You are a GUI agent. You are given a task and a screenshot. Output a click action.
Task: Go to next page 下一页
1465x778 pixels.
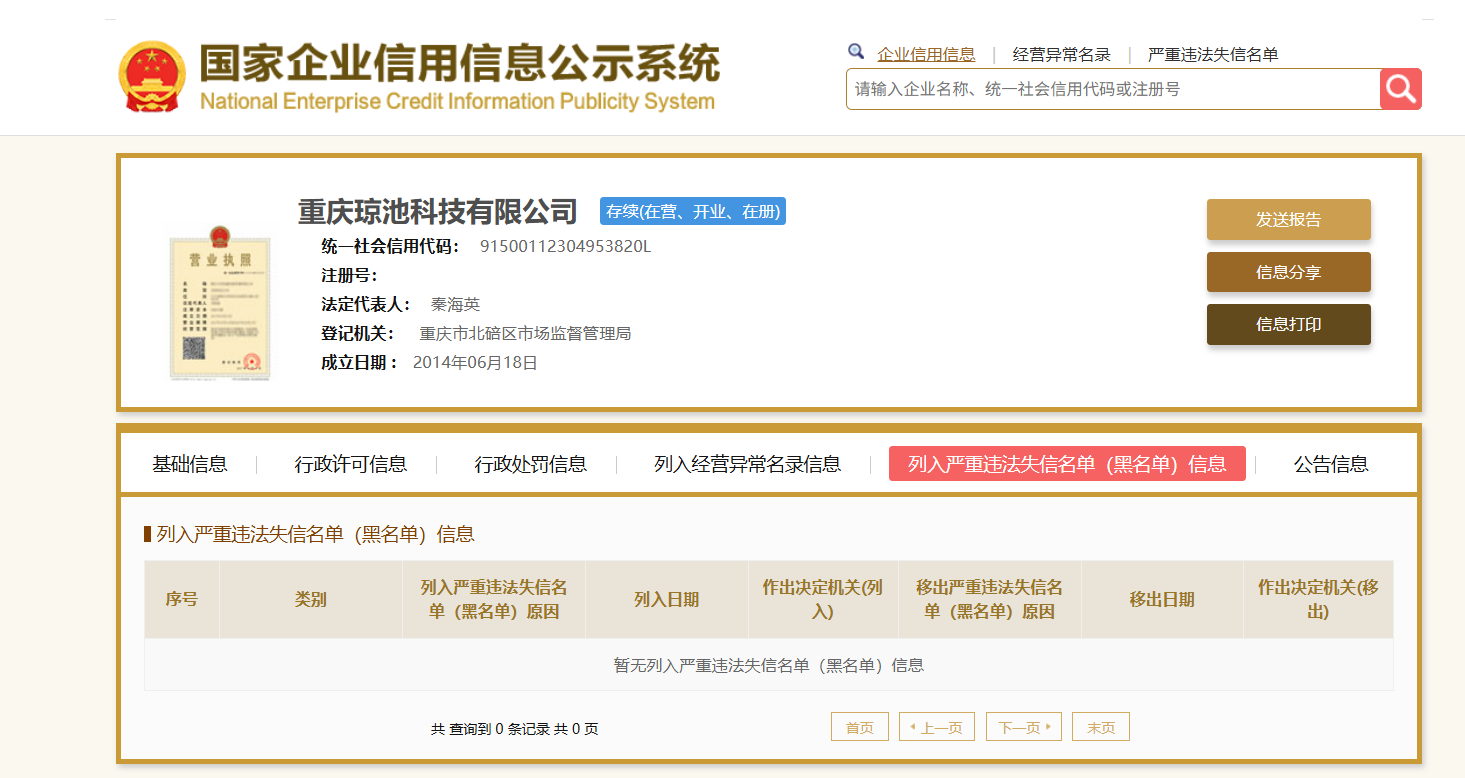[x=1024, y=727]
